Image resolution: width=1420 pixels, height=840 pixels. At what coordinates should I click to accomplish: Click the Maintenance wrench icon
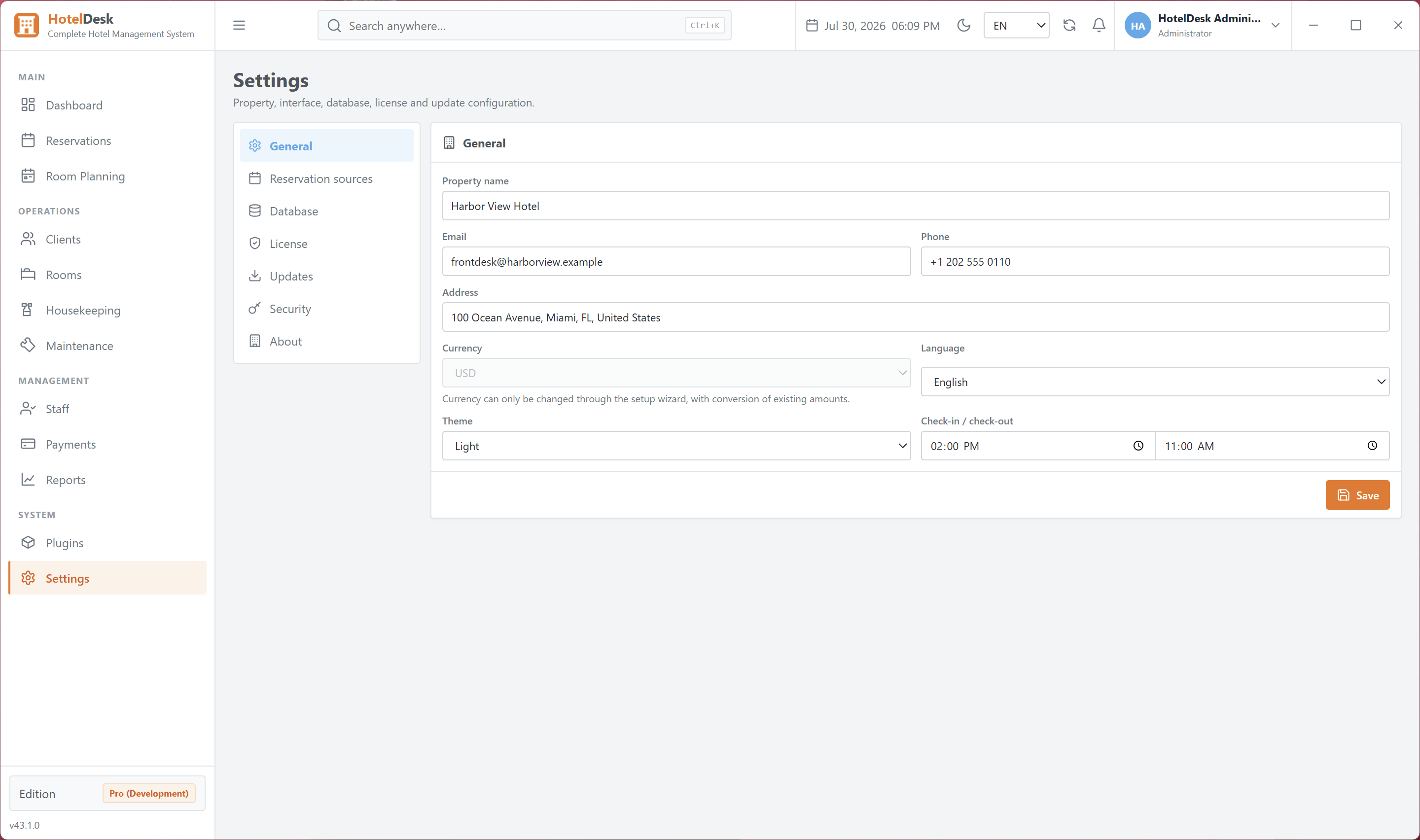click(x=28, y=345)
